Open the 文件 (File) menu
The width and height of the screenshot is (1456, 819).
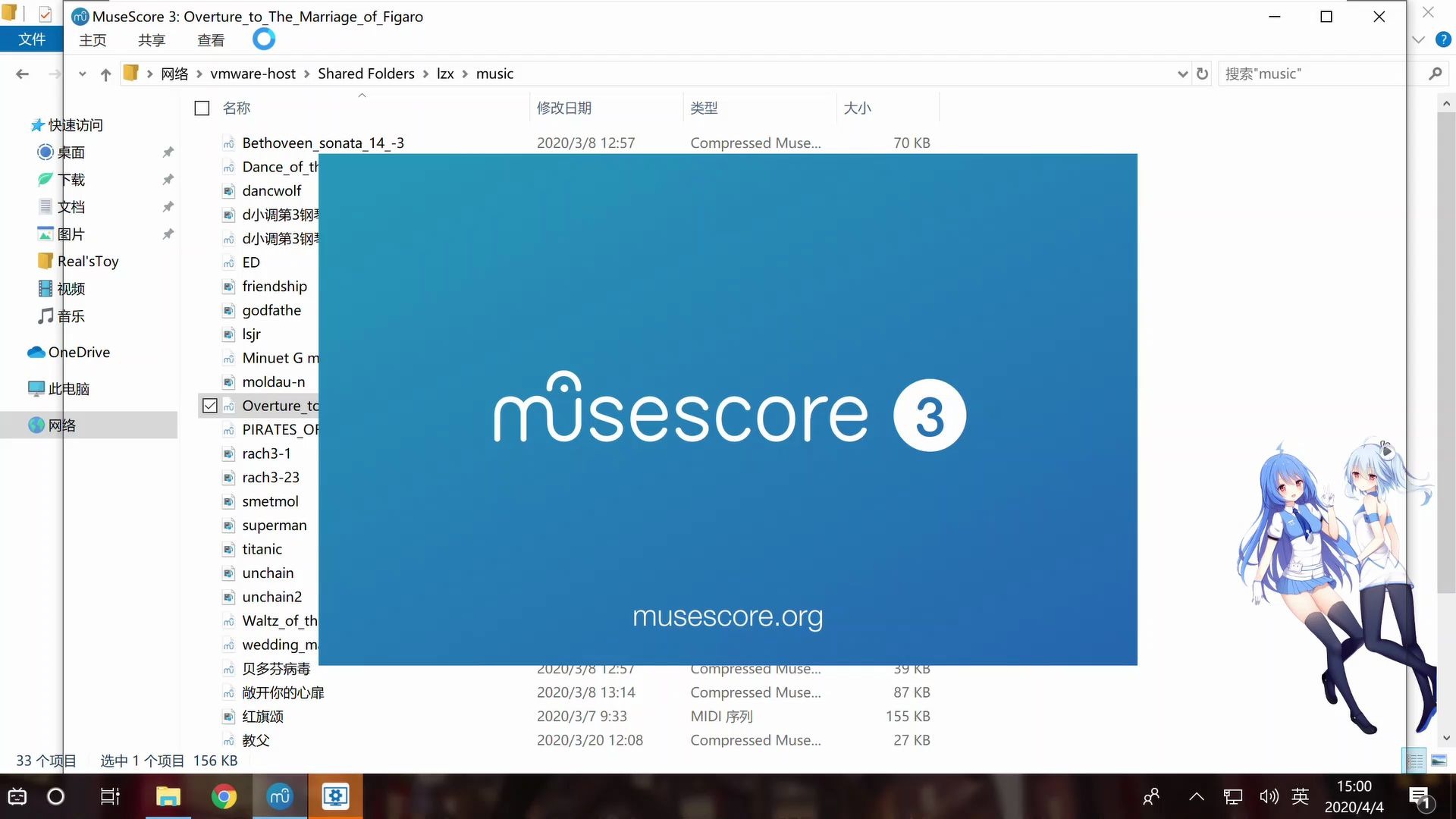33,40
